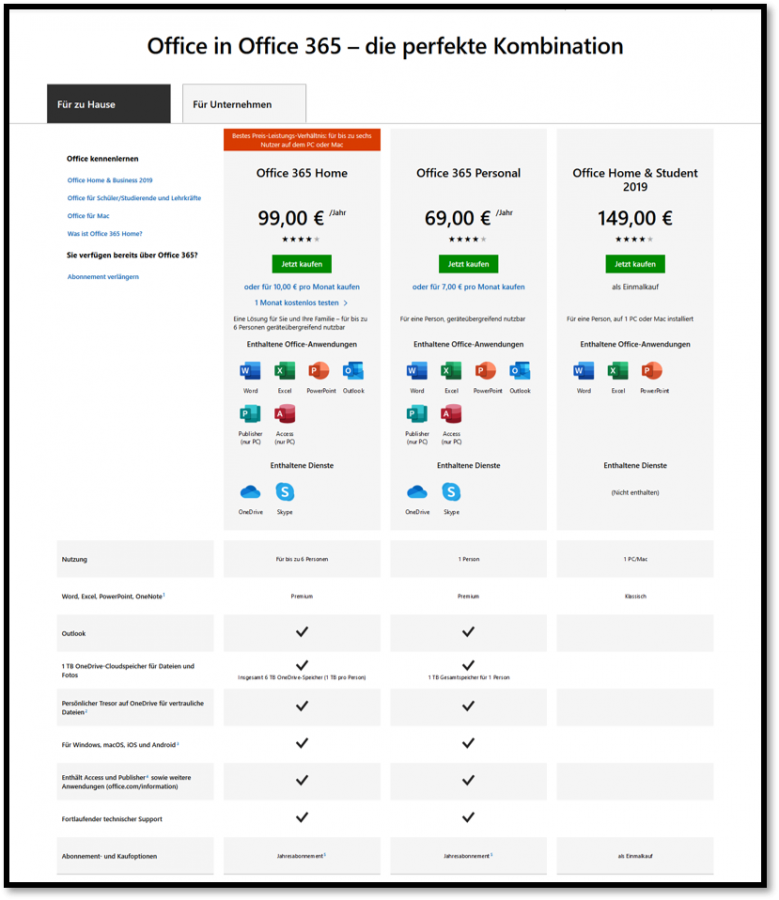Click oder für 7,00 € pro Monat kaufen

468,287
